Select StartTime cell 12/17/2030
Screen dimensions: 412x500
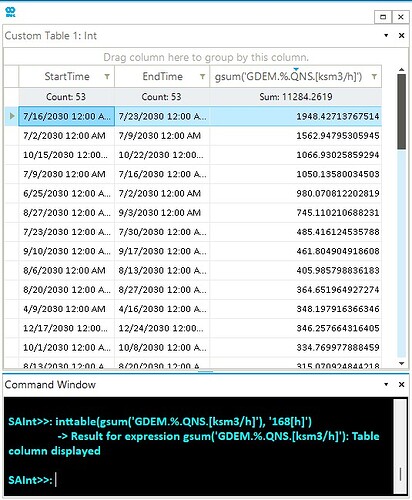pos(67,329)
